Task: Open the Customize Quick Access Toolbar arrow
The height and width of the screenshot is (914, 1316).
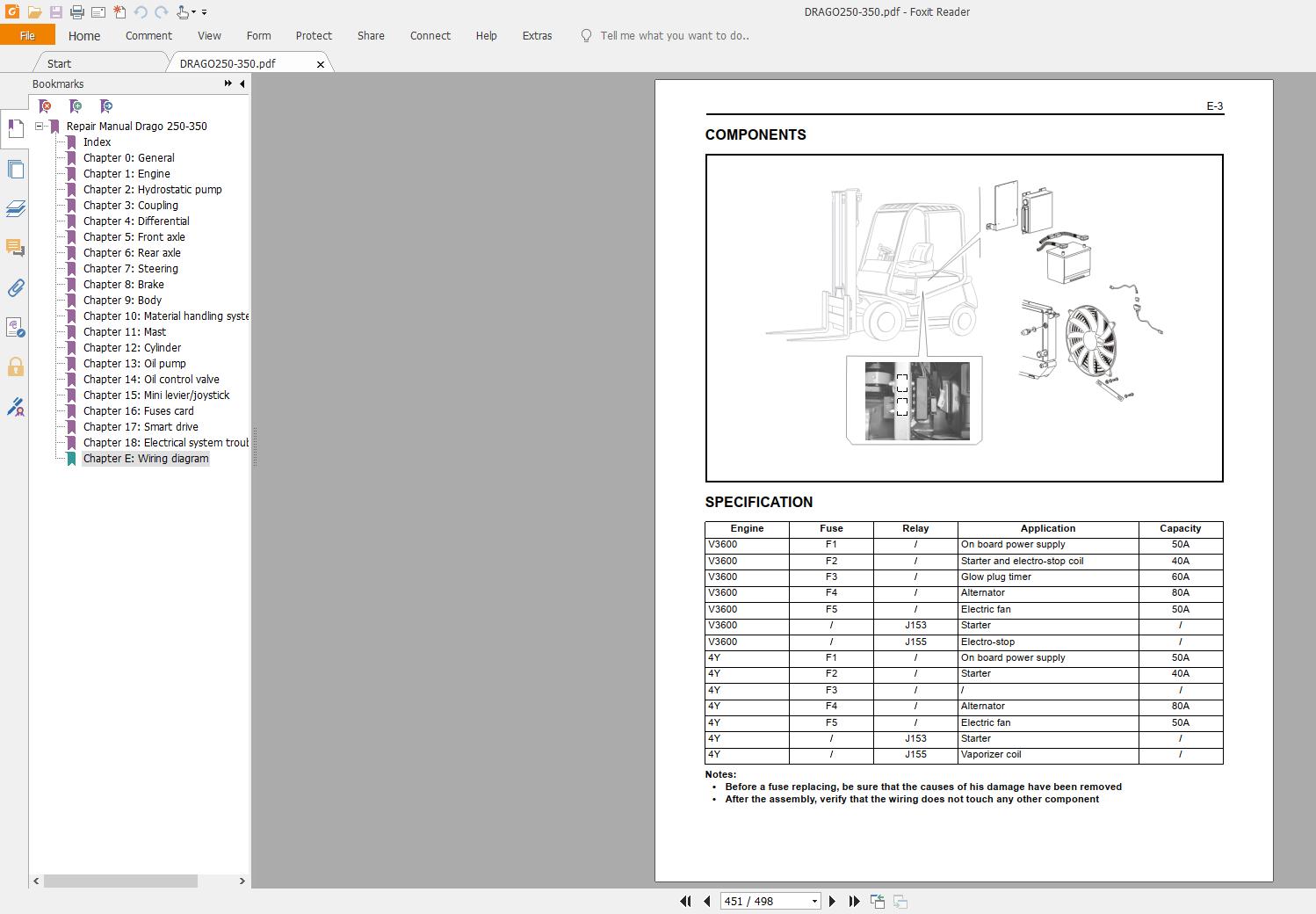Action: 204,12
